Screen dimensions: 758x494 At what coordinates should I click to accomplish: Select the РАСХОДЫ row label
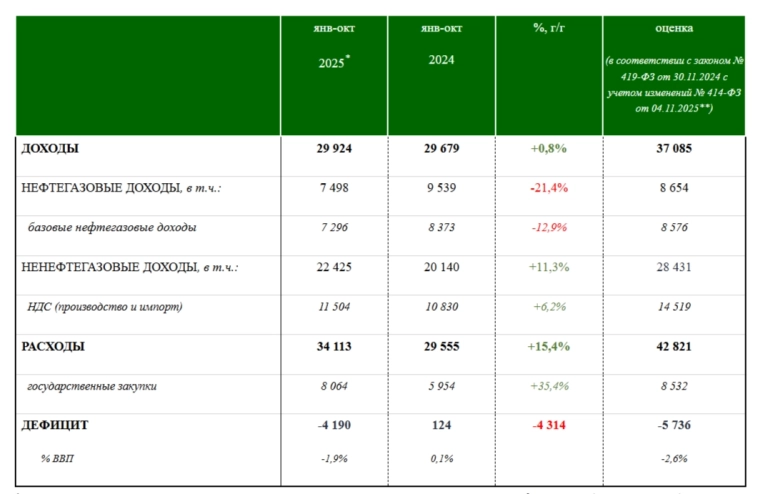click(53, 346)
